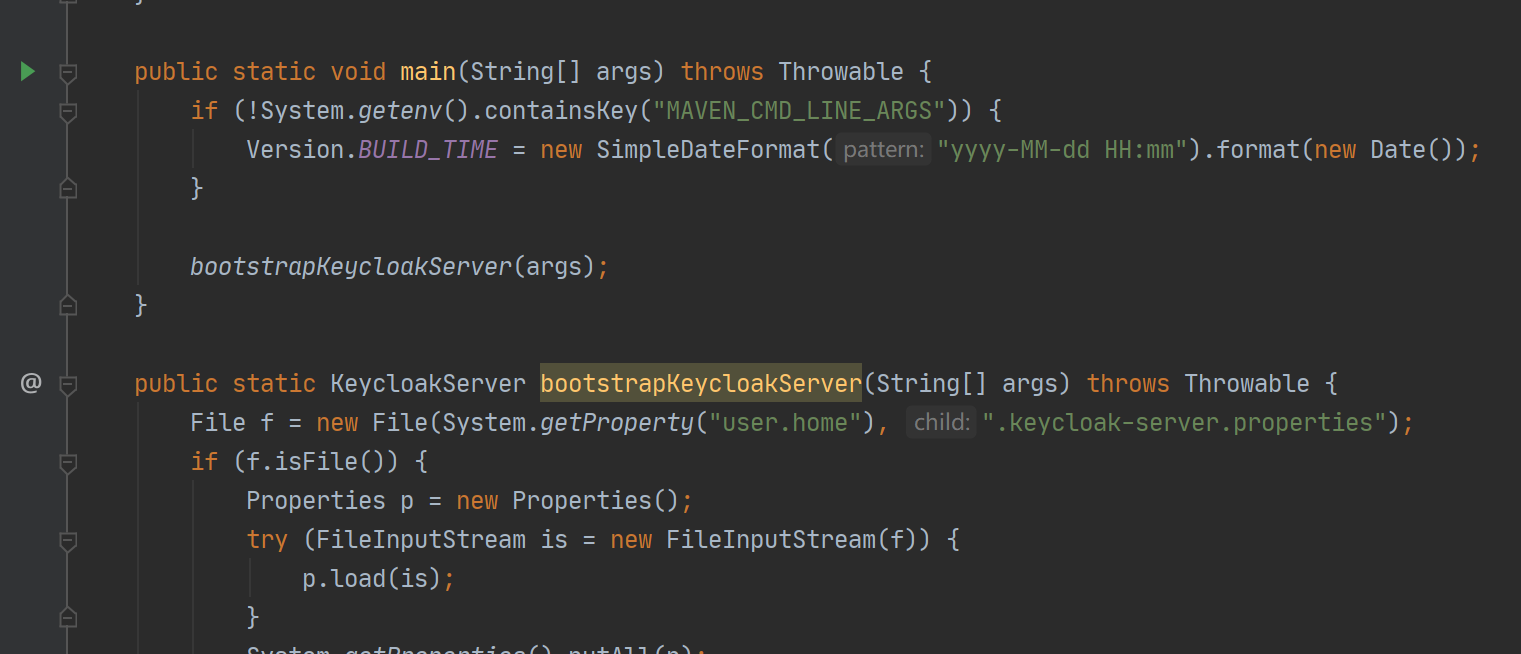Click the getenv method call
The height and width of the screenshot is (654, 1521).
400,110
